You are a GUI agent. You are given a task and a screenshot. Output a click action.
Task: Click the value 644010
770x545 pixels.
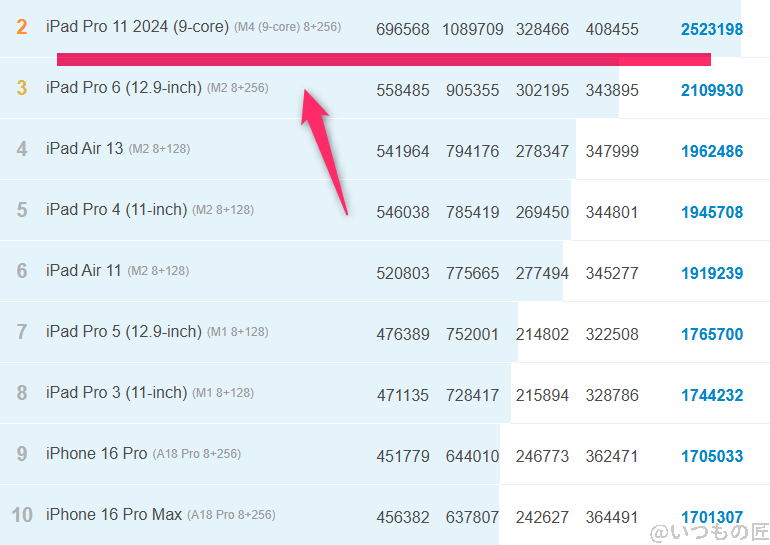[472, 457]
